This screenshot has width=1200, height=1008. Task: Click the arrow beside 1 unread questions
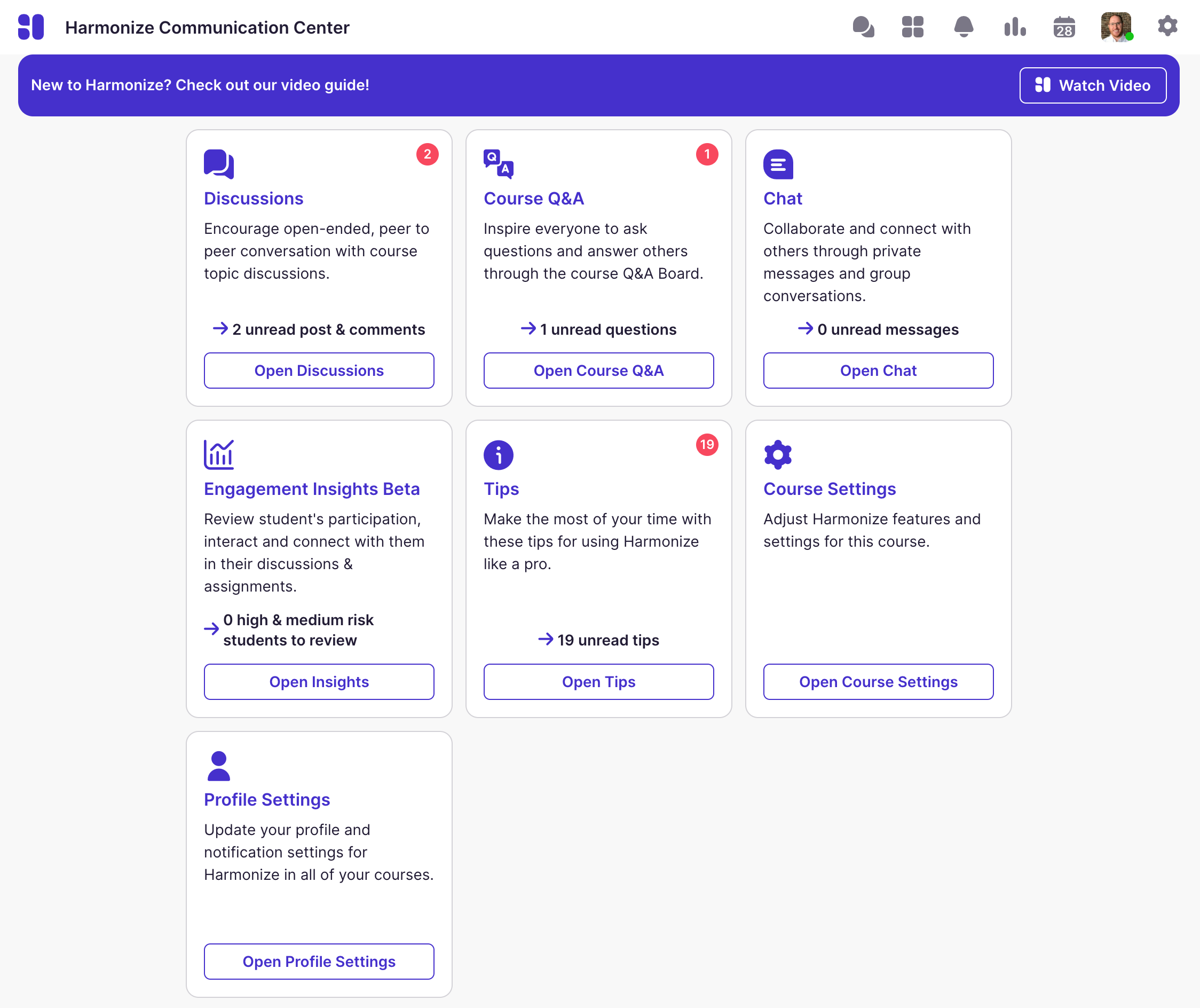click(x=528, y=328)
